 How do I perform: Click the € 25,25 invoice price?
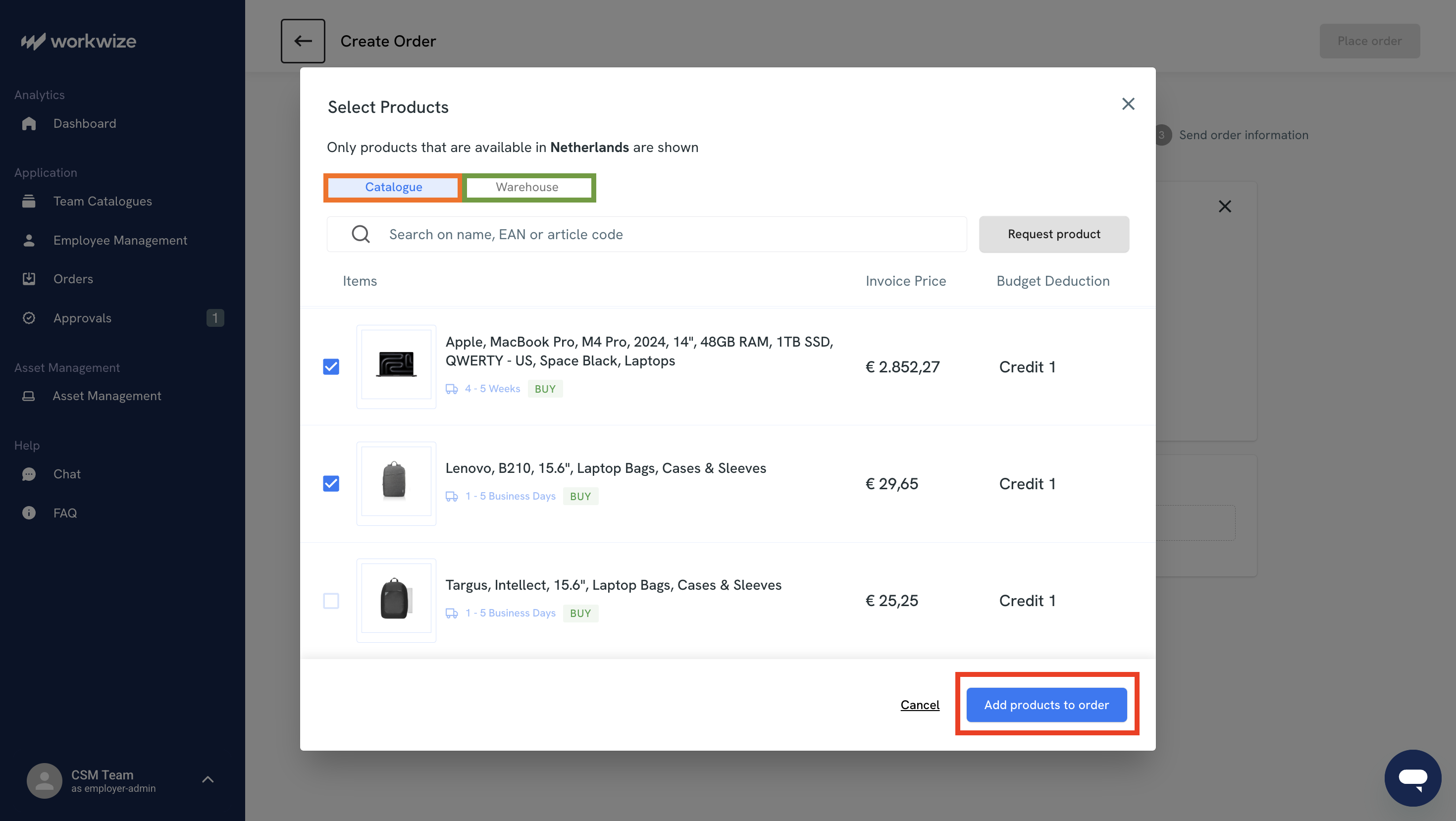[x=892, y=601]
